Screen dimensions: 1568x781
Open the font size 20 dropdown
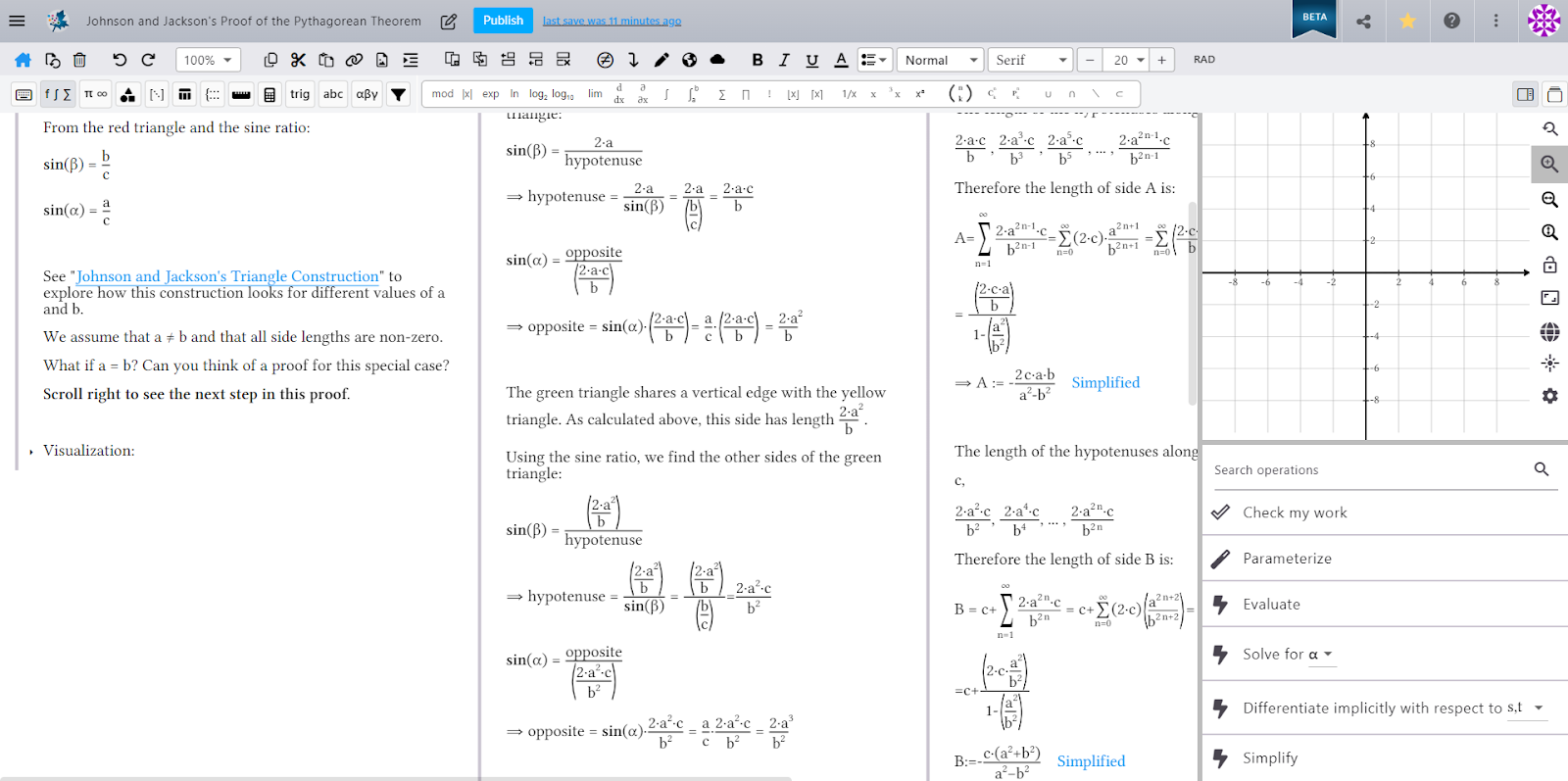(1126, 60)
